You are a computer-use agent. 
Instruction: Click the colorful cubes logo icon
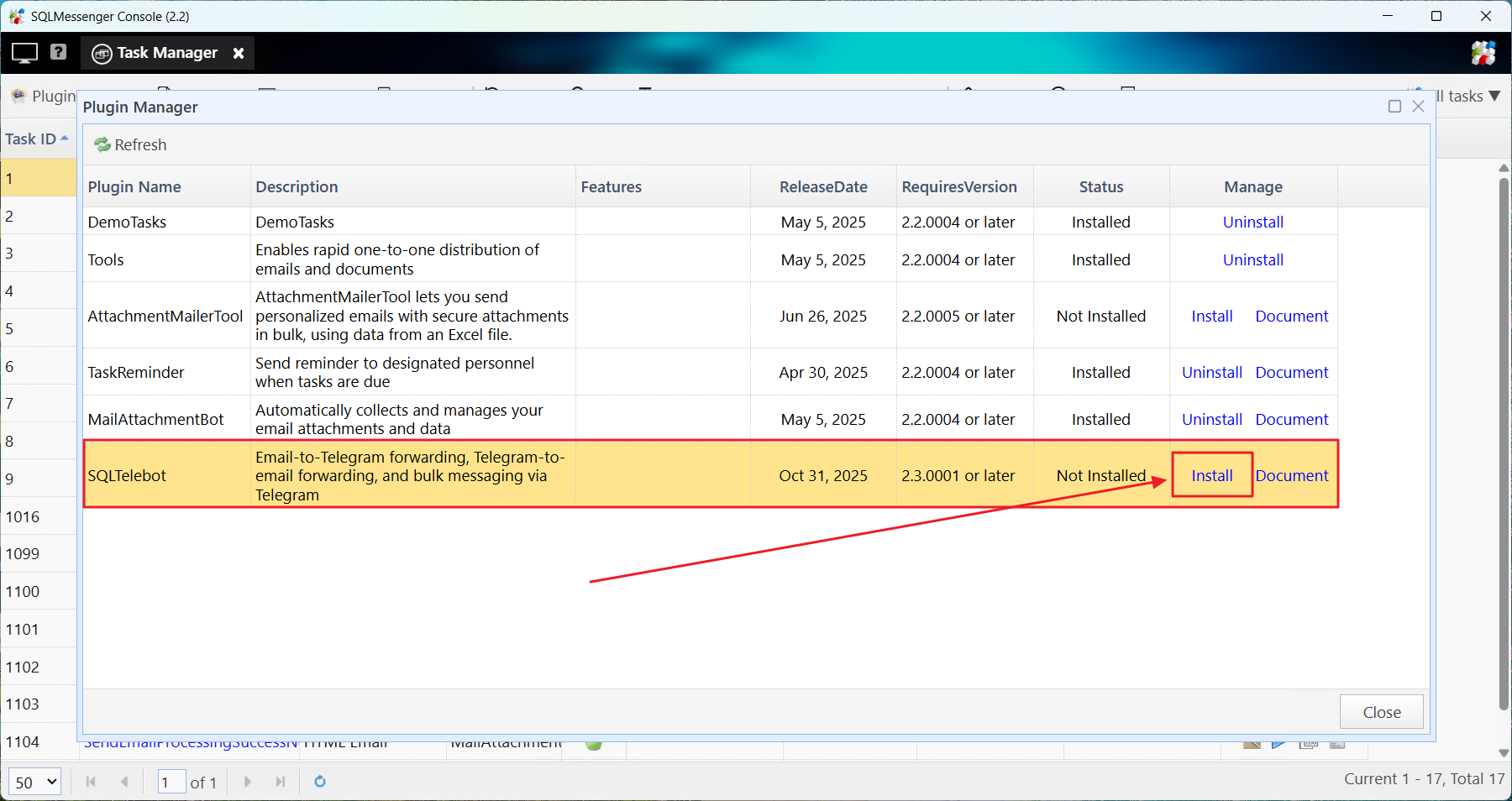(x=1483, y=53)
